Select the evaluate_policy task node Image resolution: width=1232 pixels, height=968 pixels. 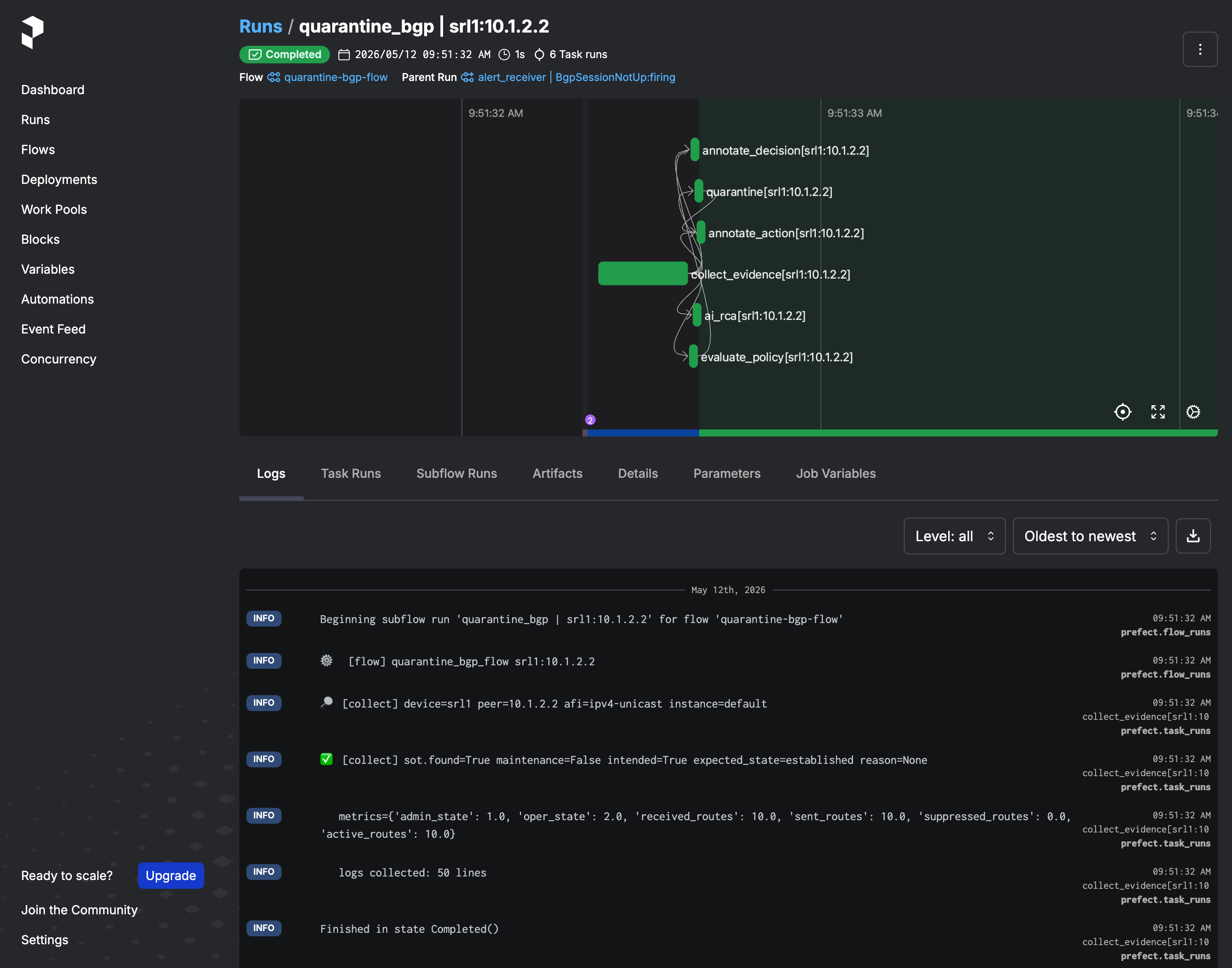693,356
